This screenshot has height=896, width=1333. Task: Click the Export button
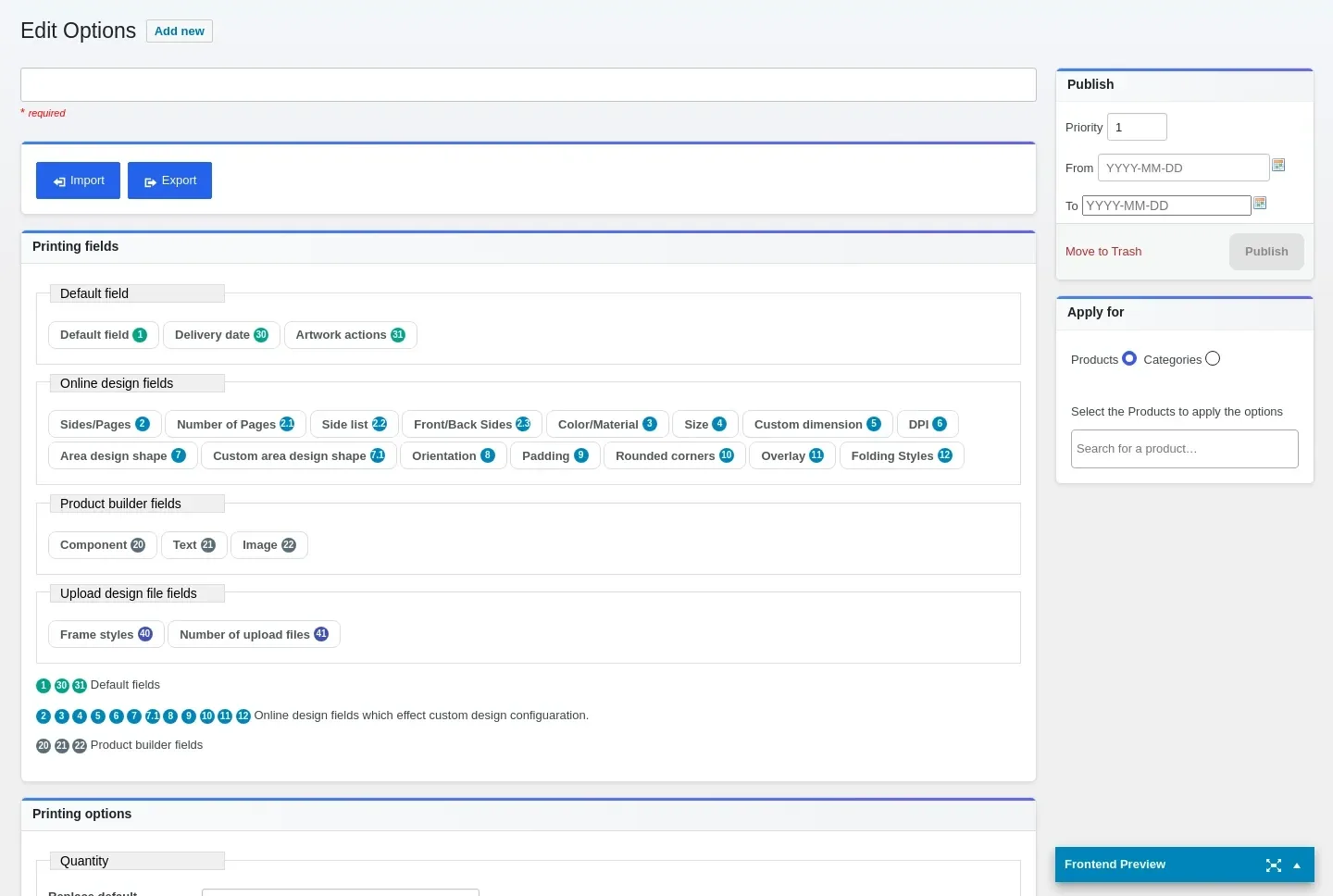(169, 180)
